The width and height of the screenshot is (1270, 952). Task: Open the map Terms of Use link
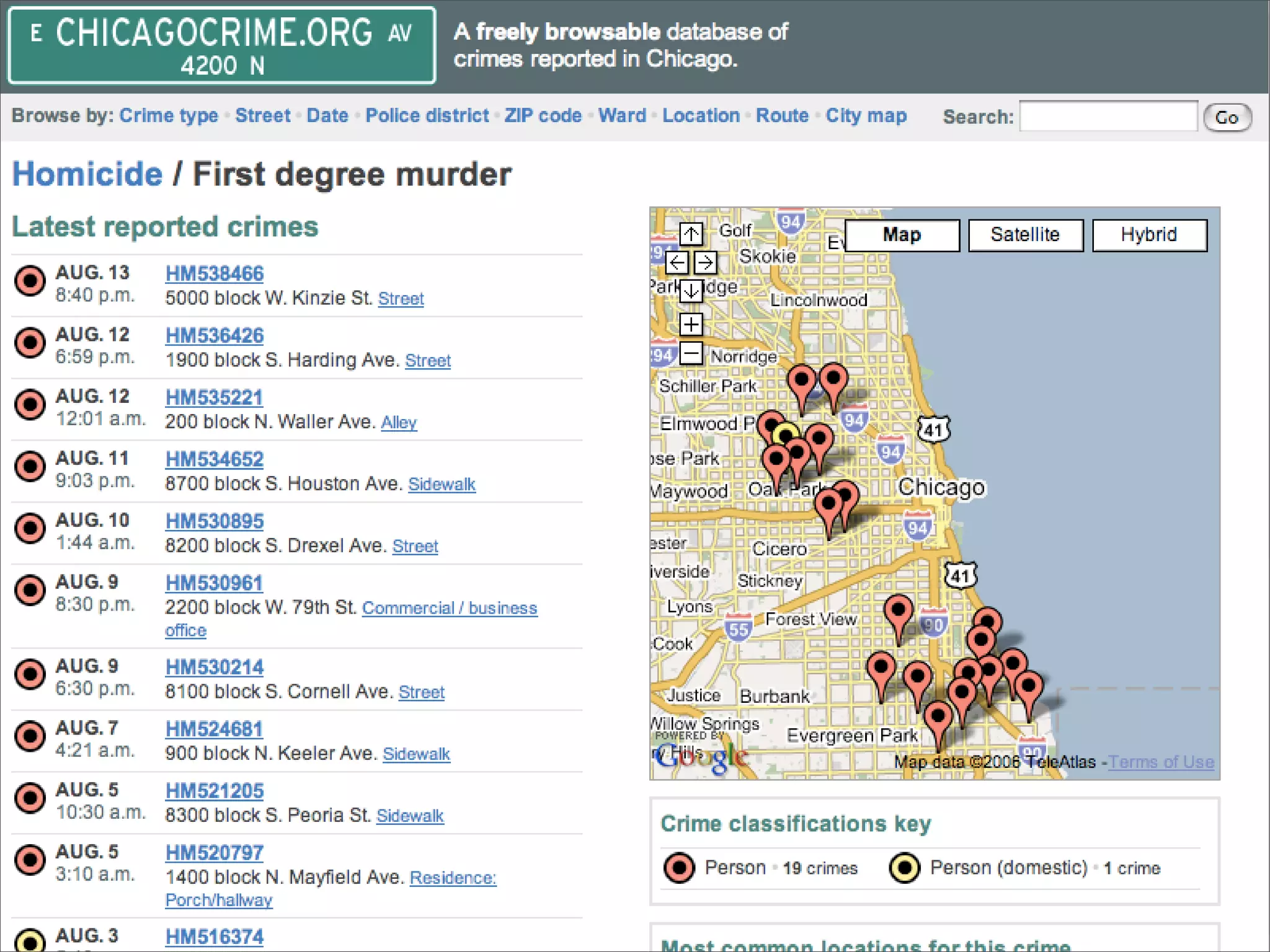pyautogui.click(x=1161, y=762)
